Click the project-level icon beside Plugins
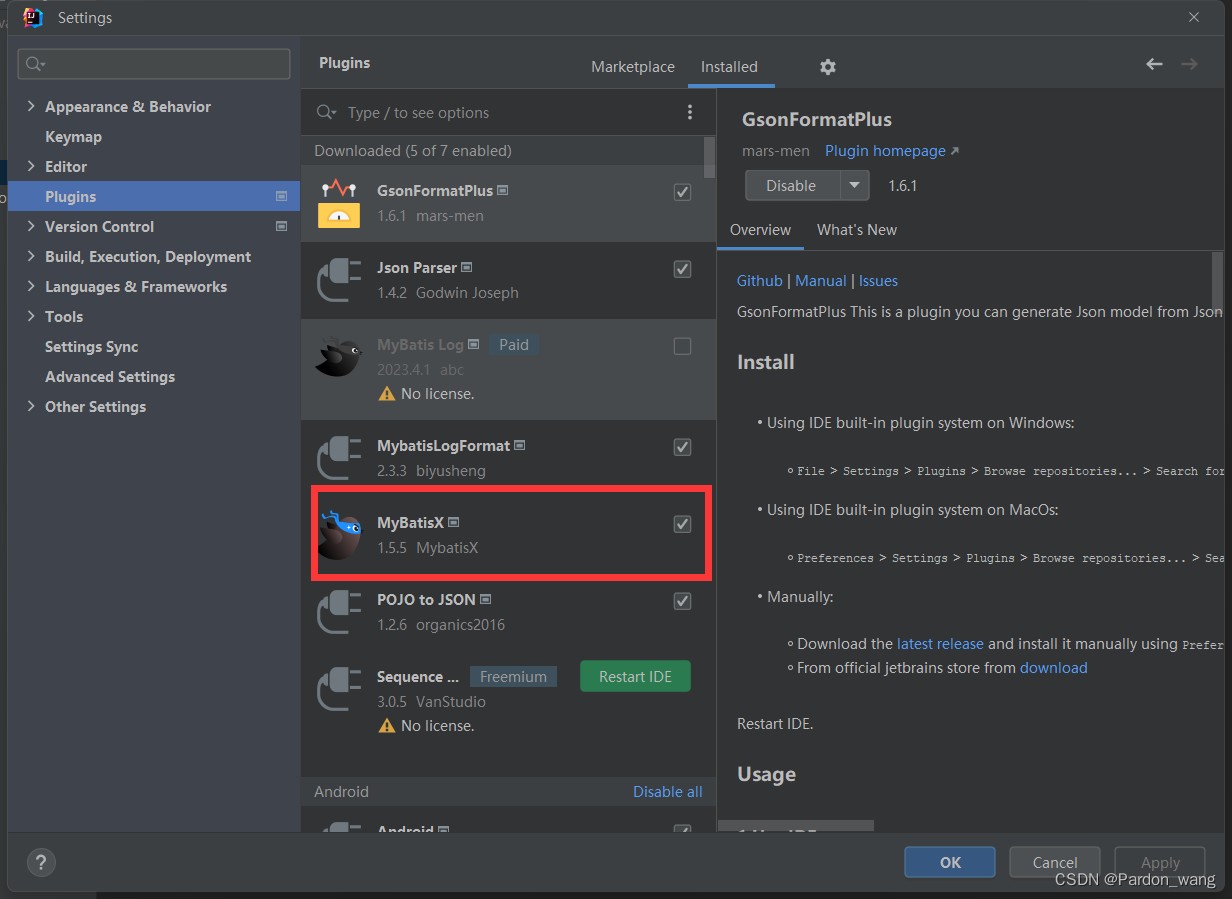The image size is (1232, 899). [x=282, y=197]
